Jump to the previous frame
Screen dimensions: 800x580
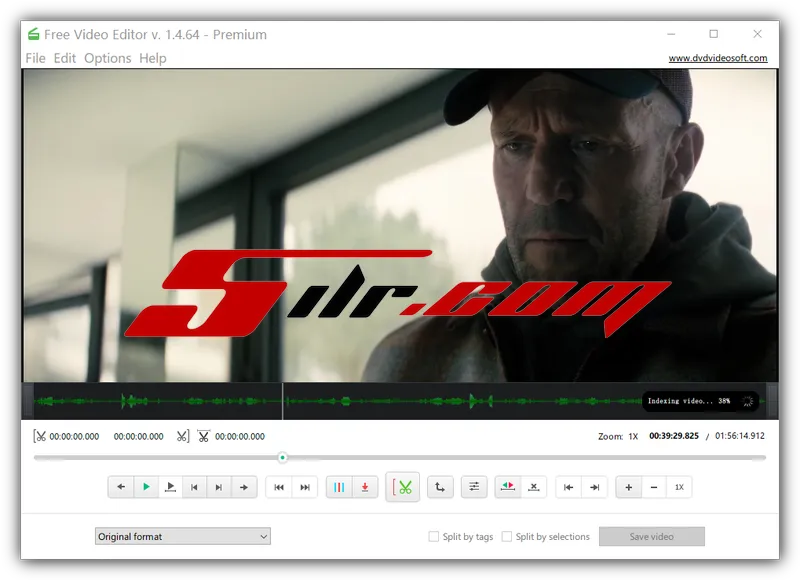[194, 487]
